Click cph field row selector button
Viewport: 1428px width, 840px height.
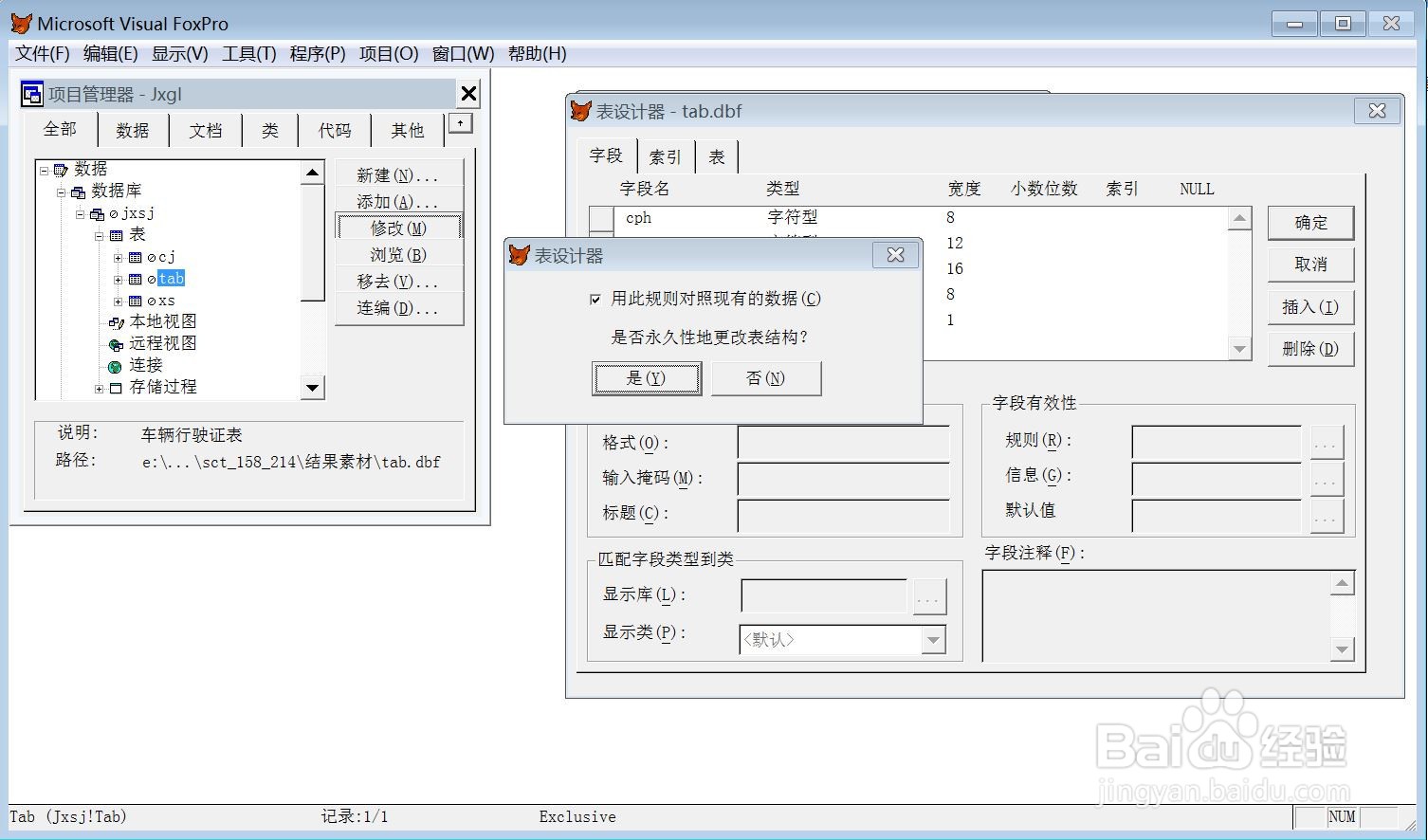(601, 218)
